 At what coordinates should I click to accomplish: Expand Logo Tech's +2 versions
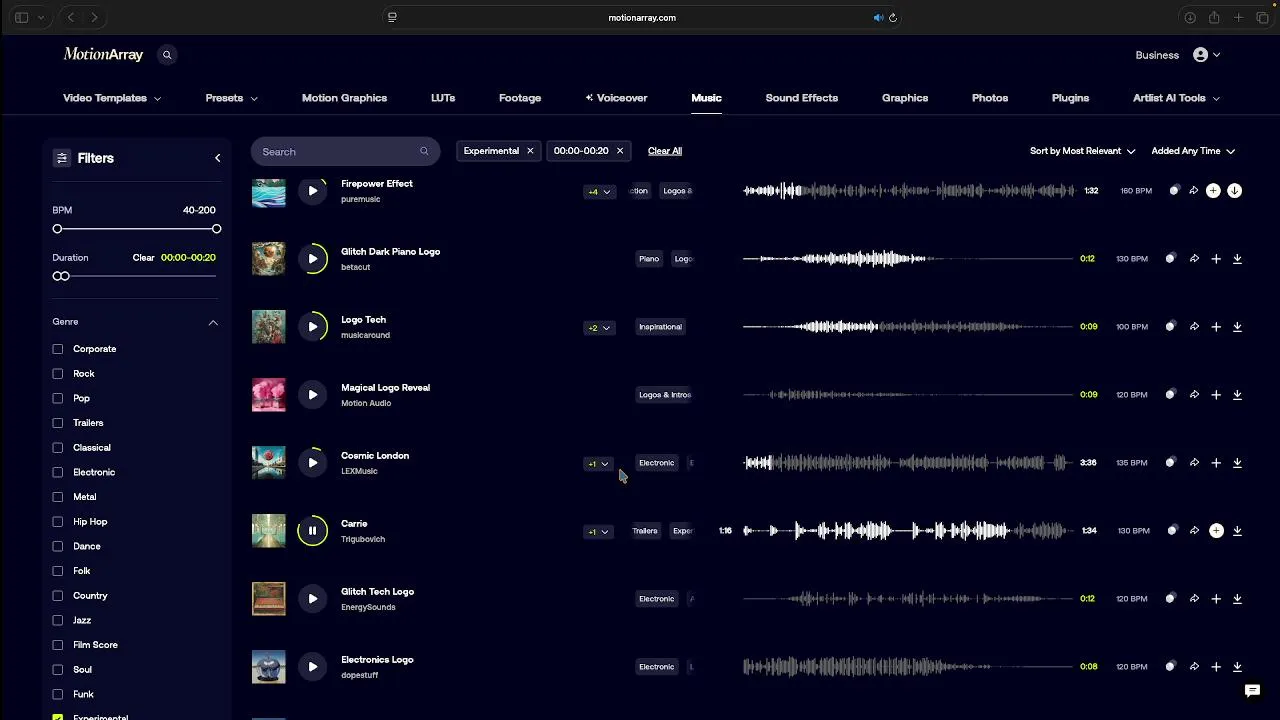click(x=598, y=327)
